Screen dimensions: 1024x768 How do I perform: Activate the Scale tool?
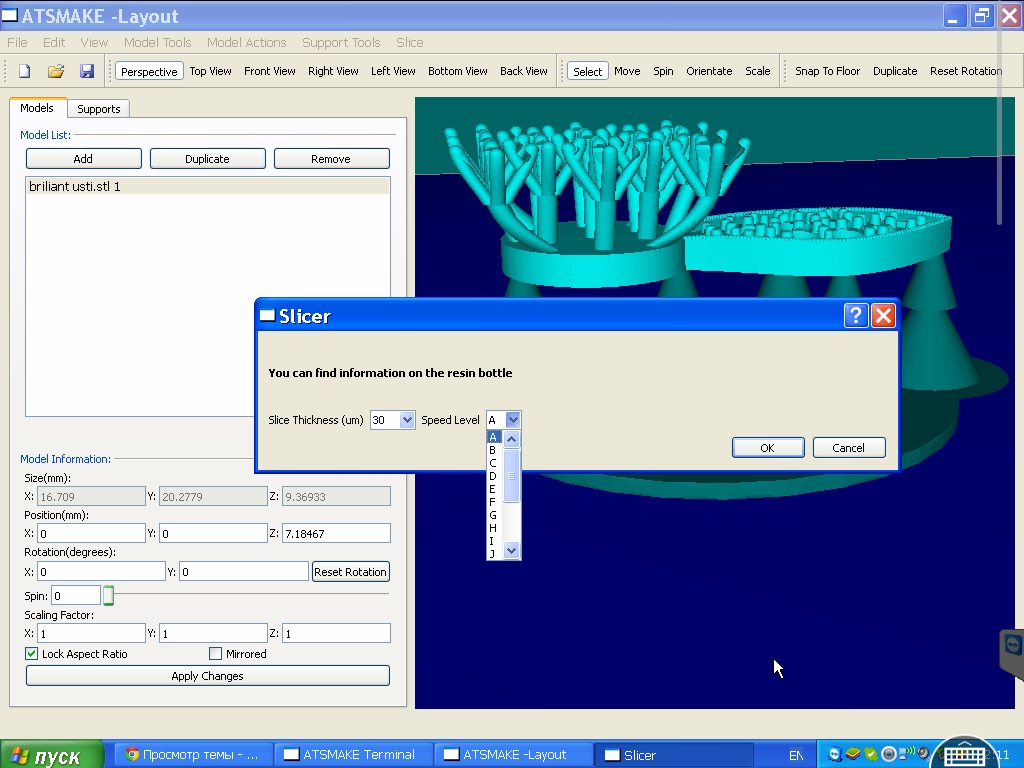[758, 71]
